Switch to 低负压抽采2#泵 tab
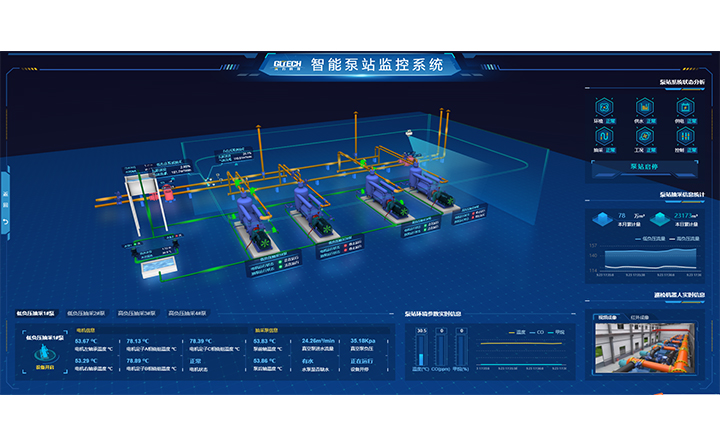 (88, 313)
